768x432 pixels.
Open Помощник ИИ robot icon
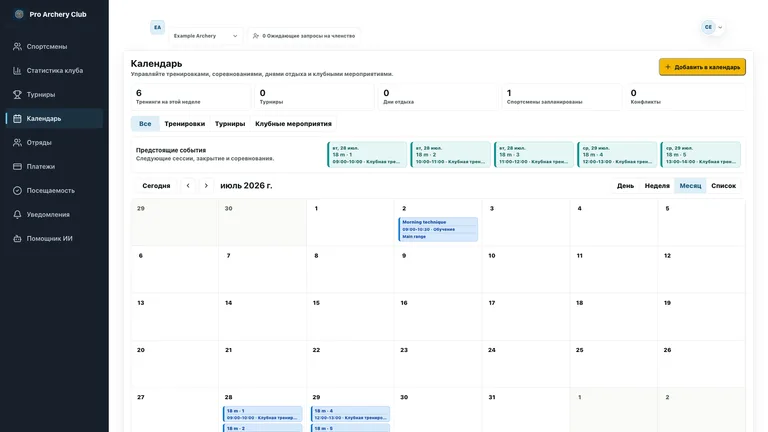click(x=17, y=239)
